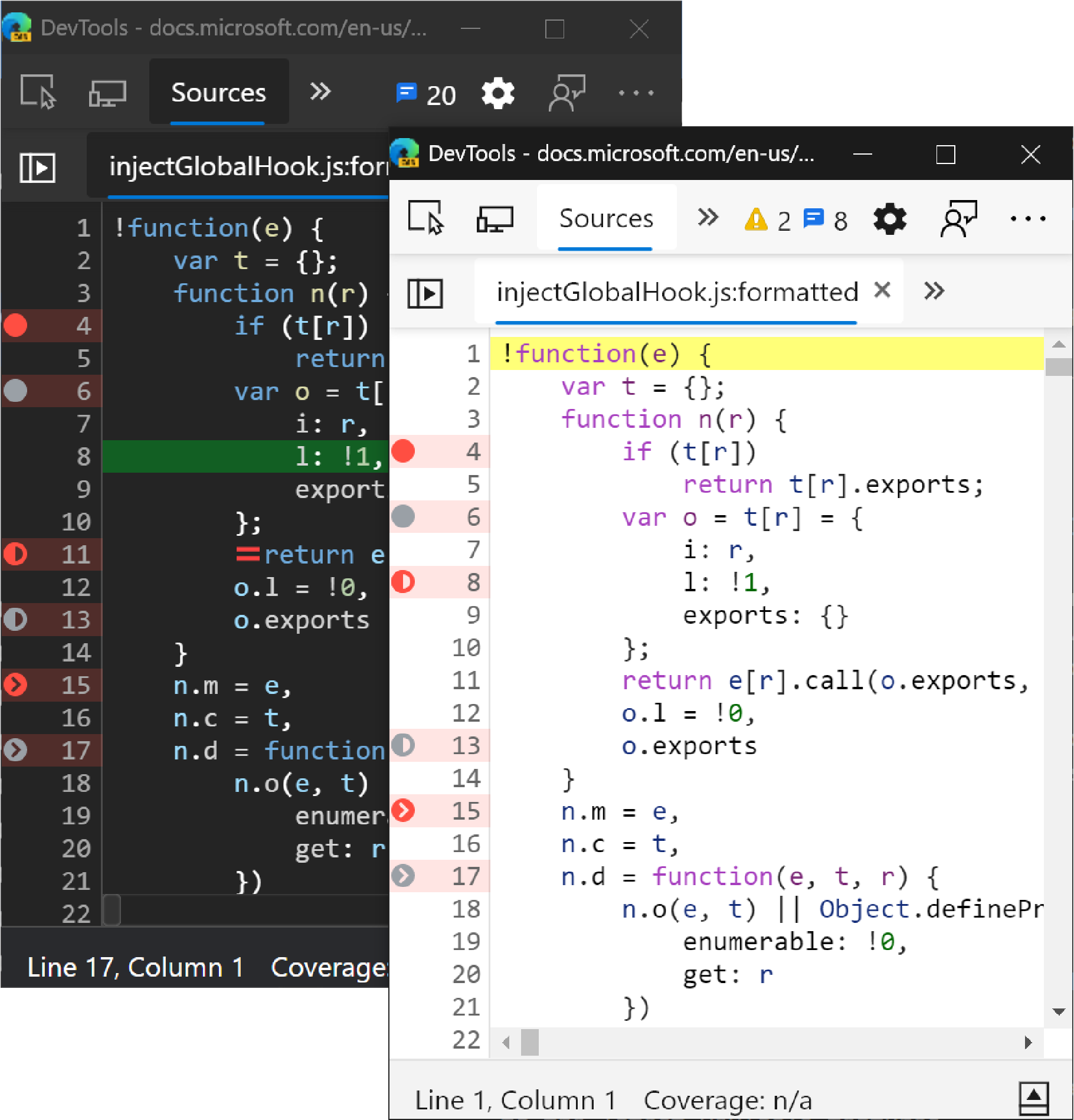Expand more tabs chevron next to light Sources tab
The width and height of the screenshot is (1074, 1120).
(708, 218)
